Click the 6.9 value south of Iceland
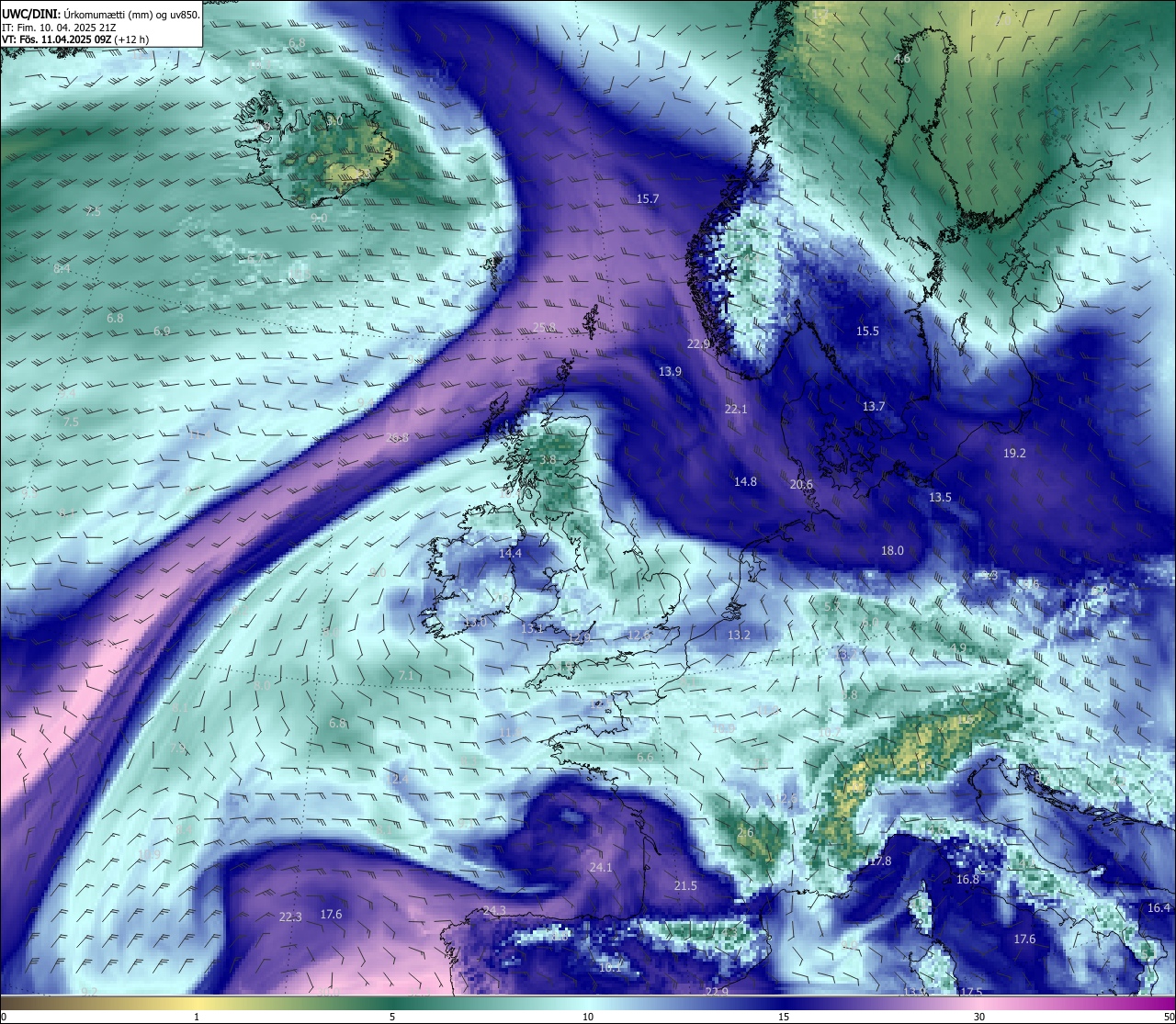Image resolution: width=1176 pixels, height=1024 pixels. pos(162,331)
